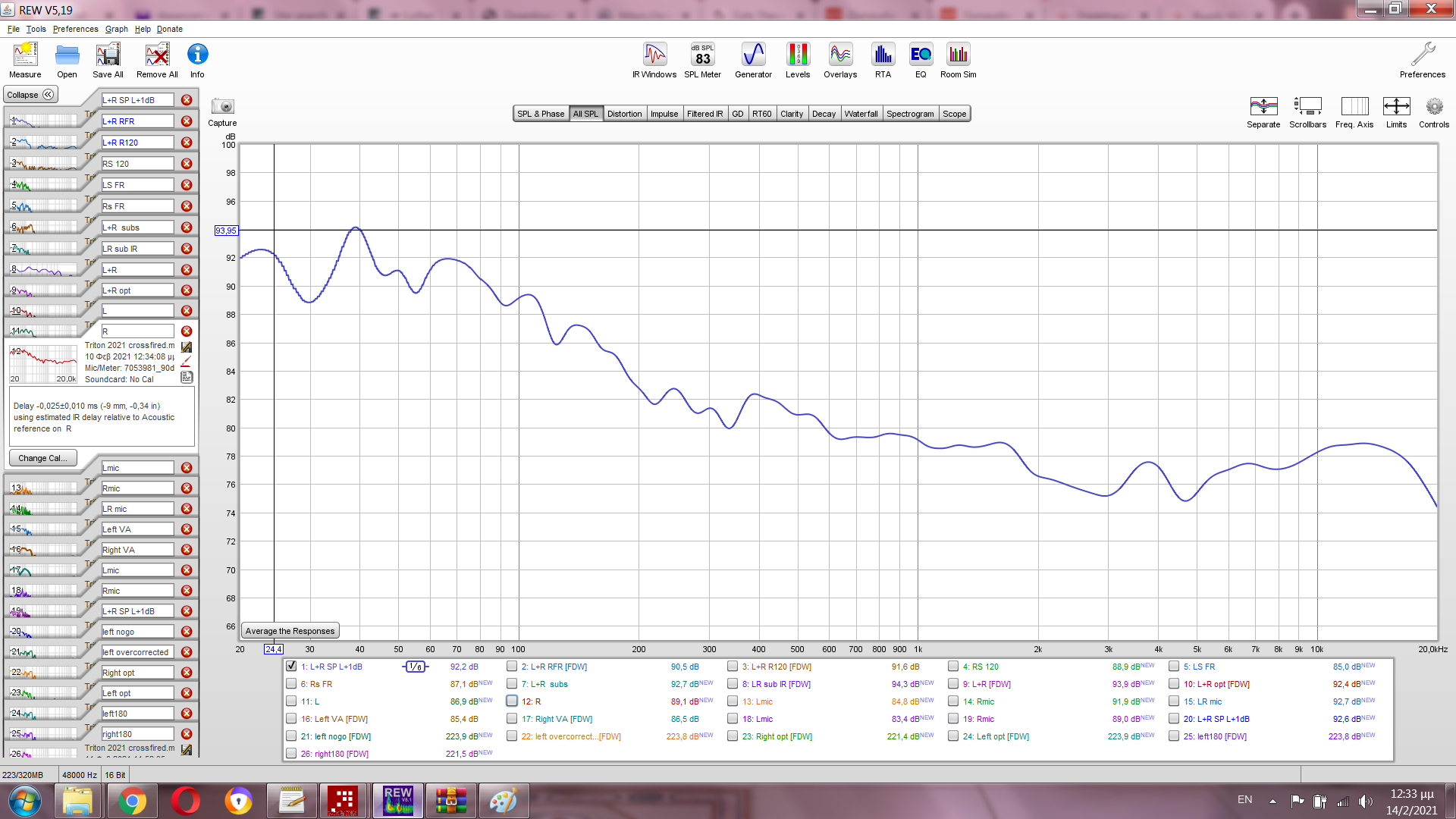
Task: Capture the graph with camera icon
Action: point(222,107)
